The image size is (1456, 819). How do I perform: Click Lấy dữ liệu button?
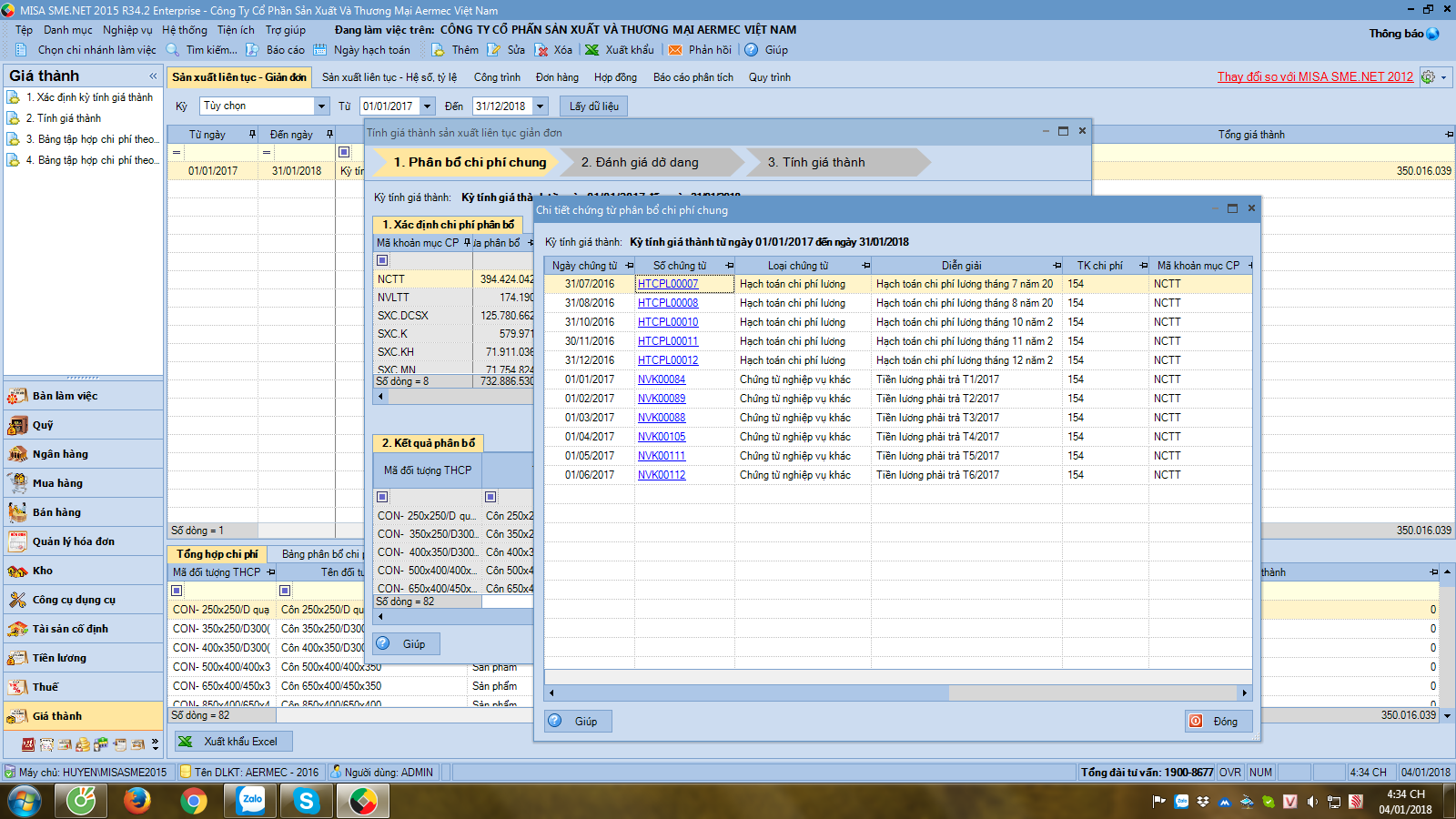click(593, 106)
